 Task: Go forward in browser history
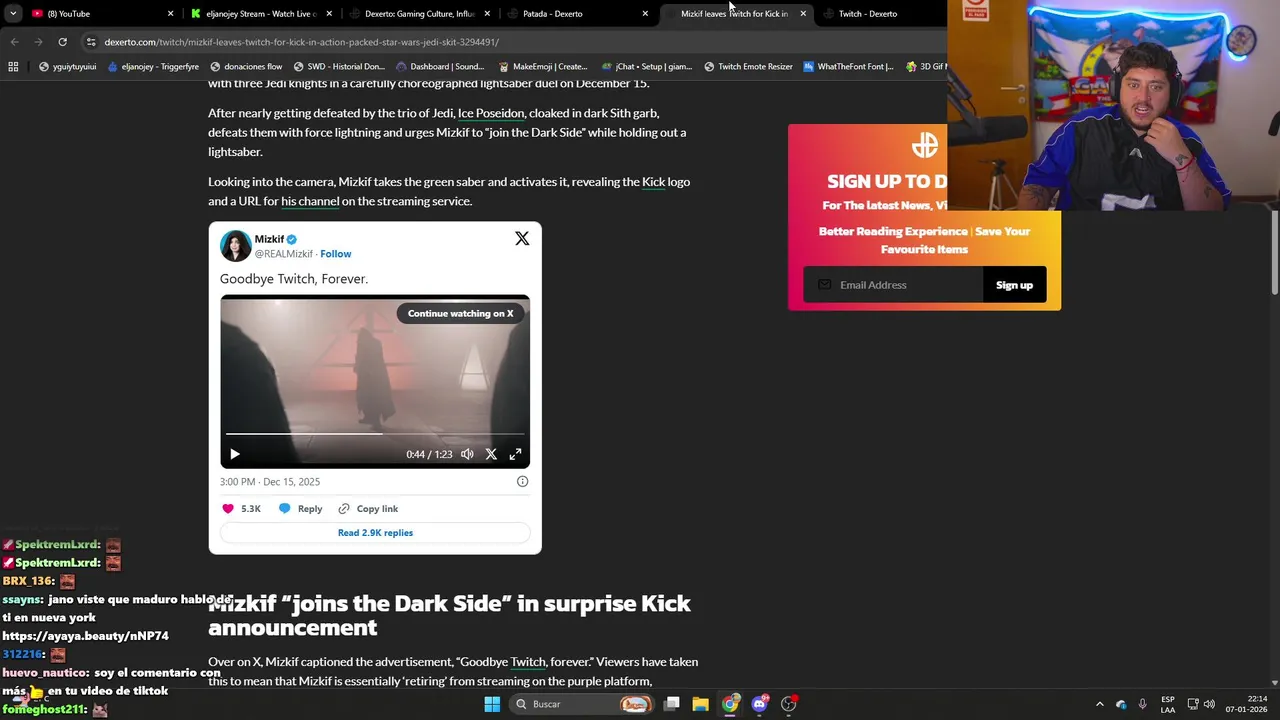tap(38, 42)
